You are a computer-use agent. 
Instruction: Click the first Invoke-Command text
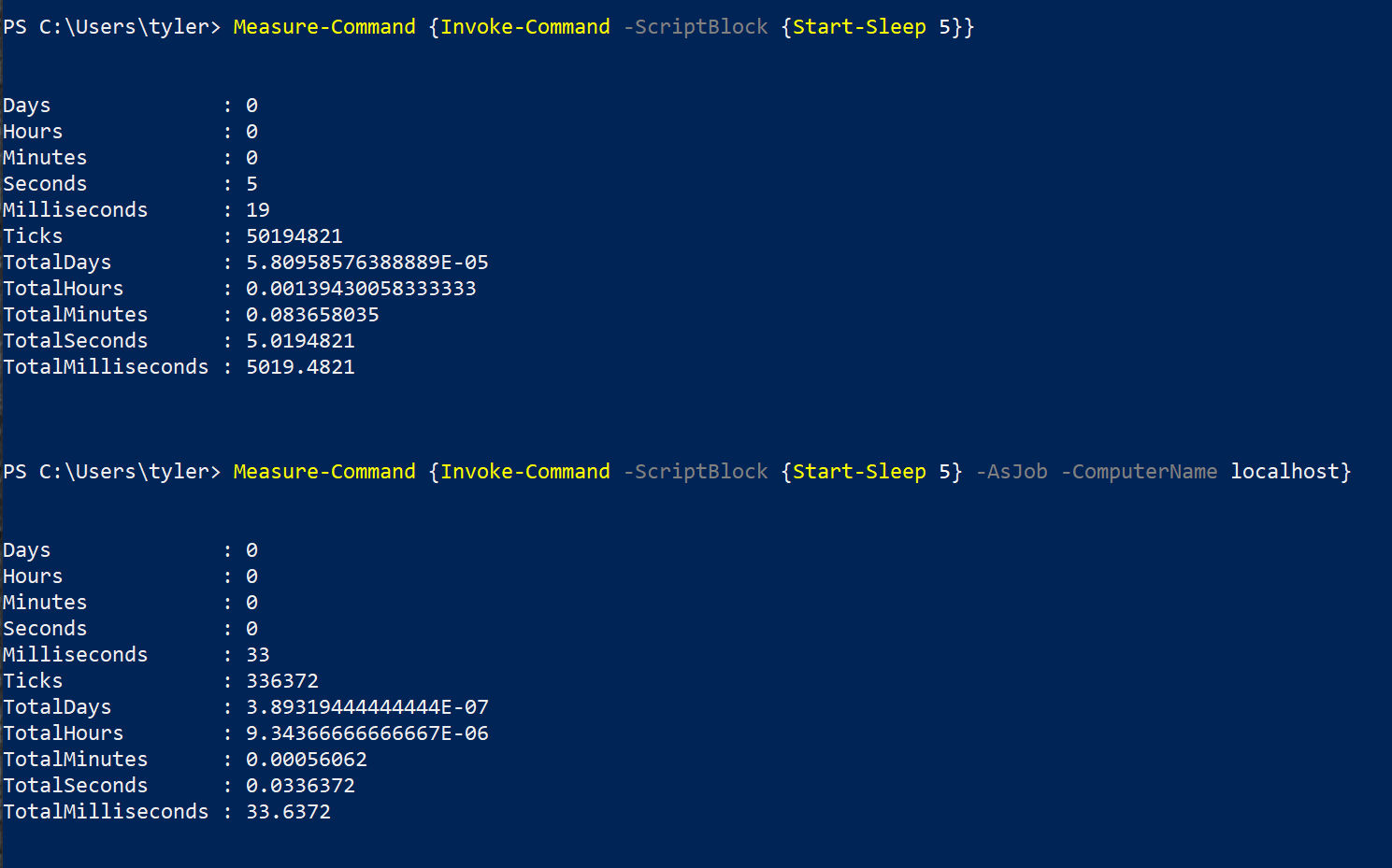(525, 27)
